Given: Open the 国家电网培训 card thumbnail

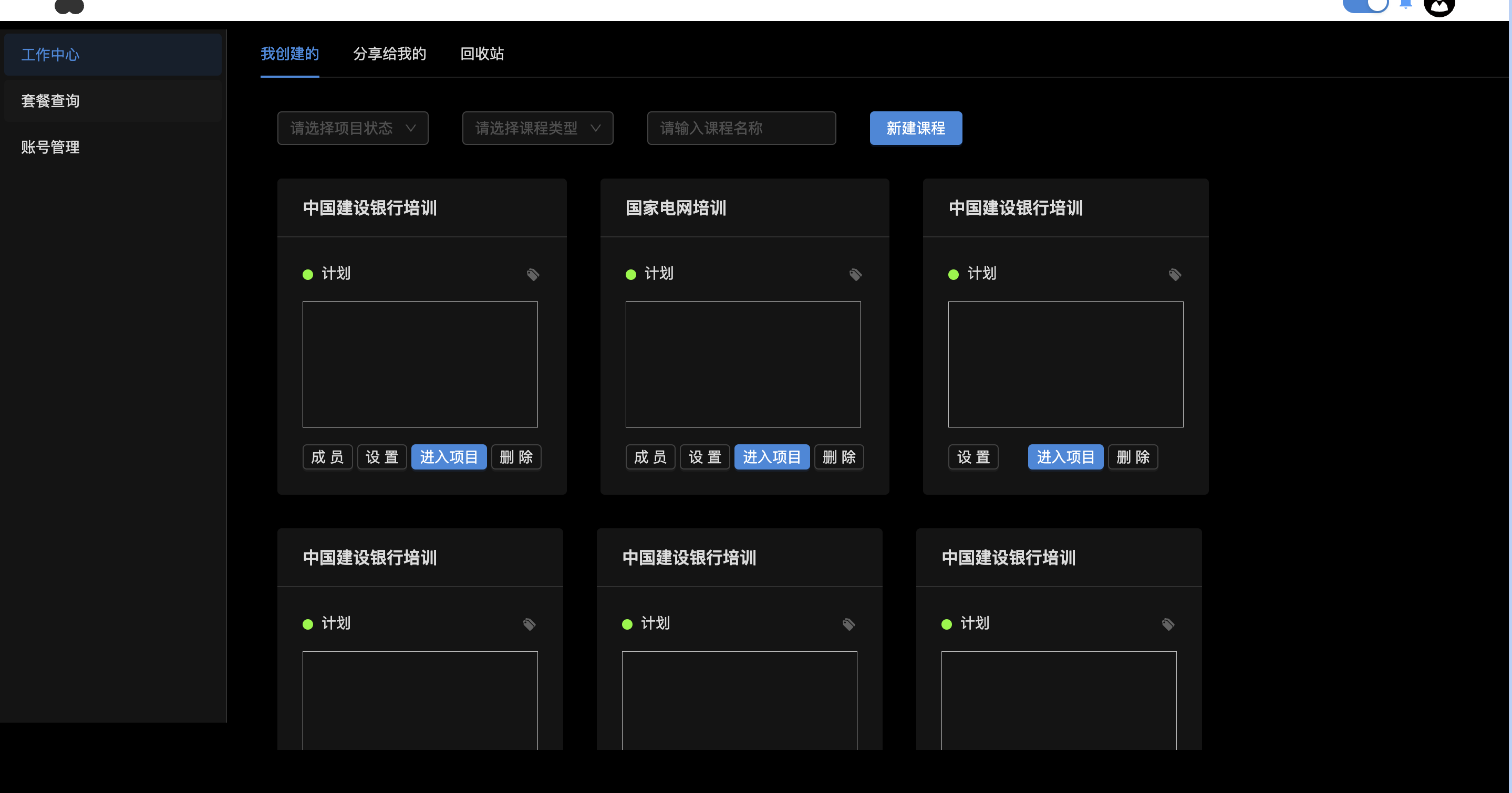Looking at the screenshot, I should 743,364.
